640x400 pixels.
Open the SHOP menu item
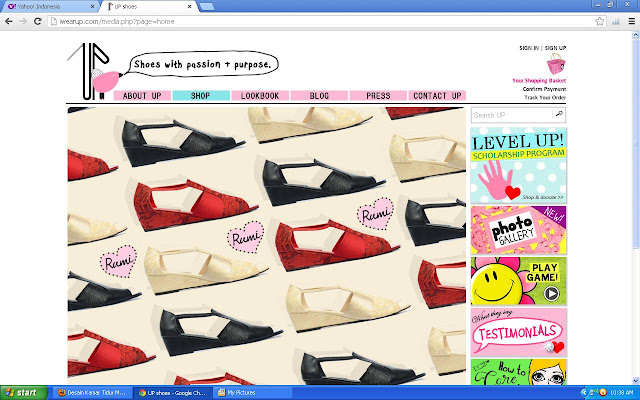pyautogui.click(x=201, y=96)
